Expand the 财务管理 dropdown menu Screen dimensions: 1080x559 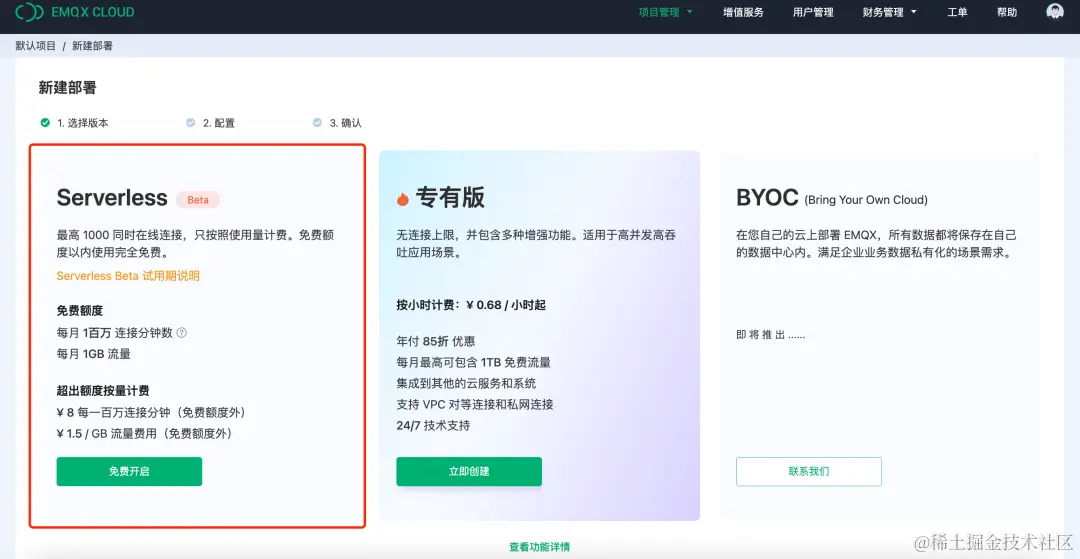pos(890,12)
